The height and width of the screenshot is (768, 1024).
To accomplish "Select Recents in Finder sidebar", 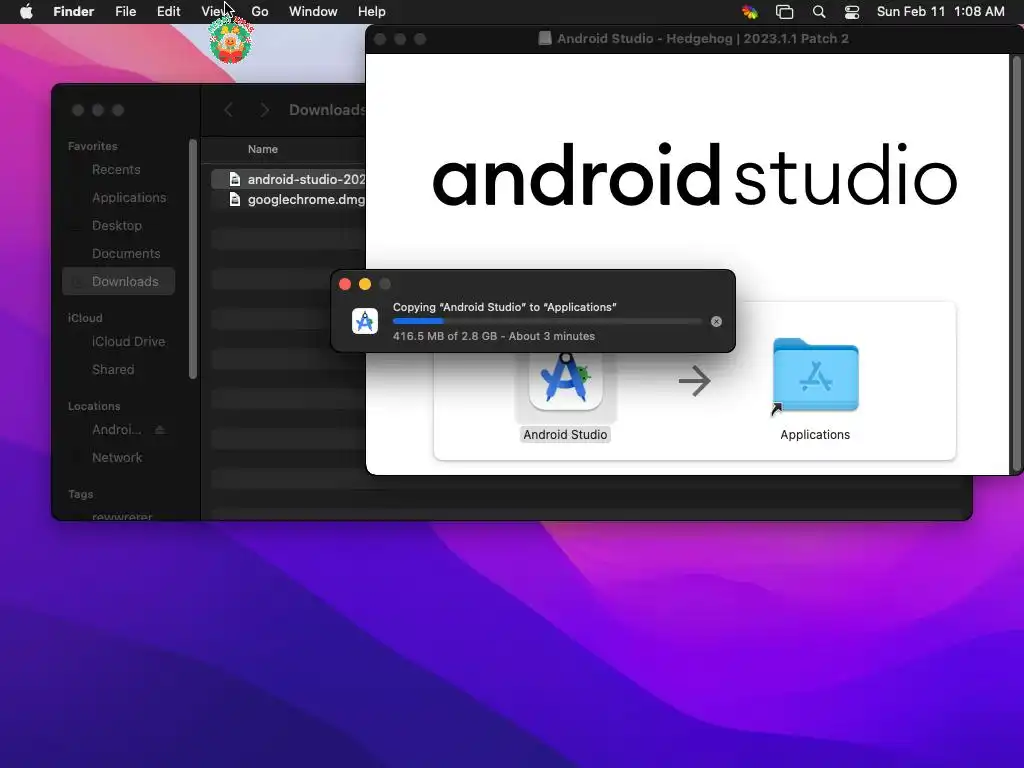I will (x=116, y=170).
